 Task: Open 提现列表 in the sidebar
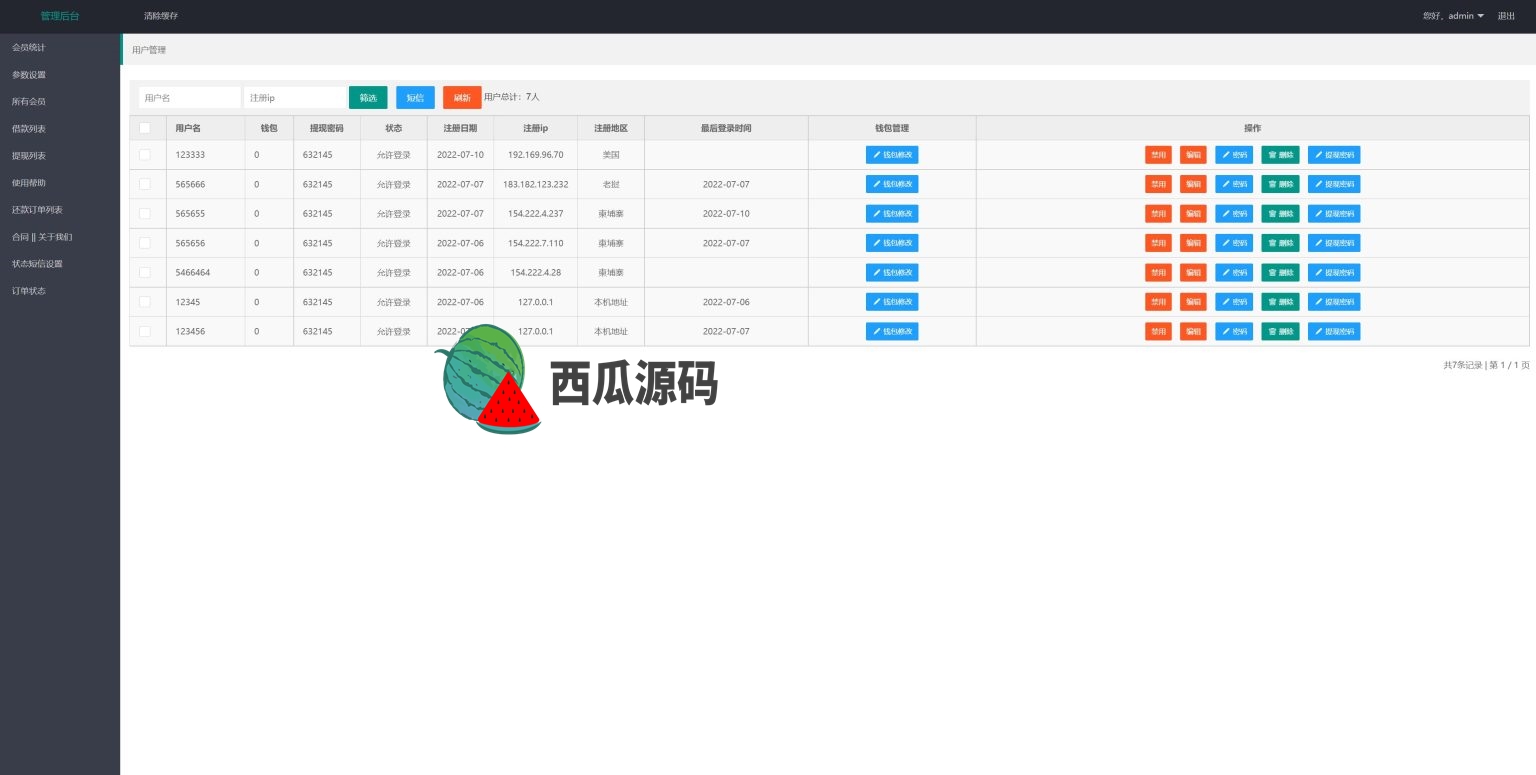[29, 156]
